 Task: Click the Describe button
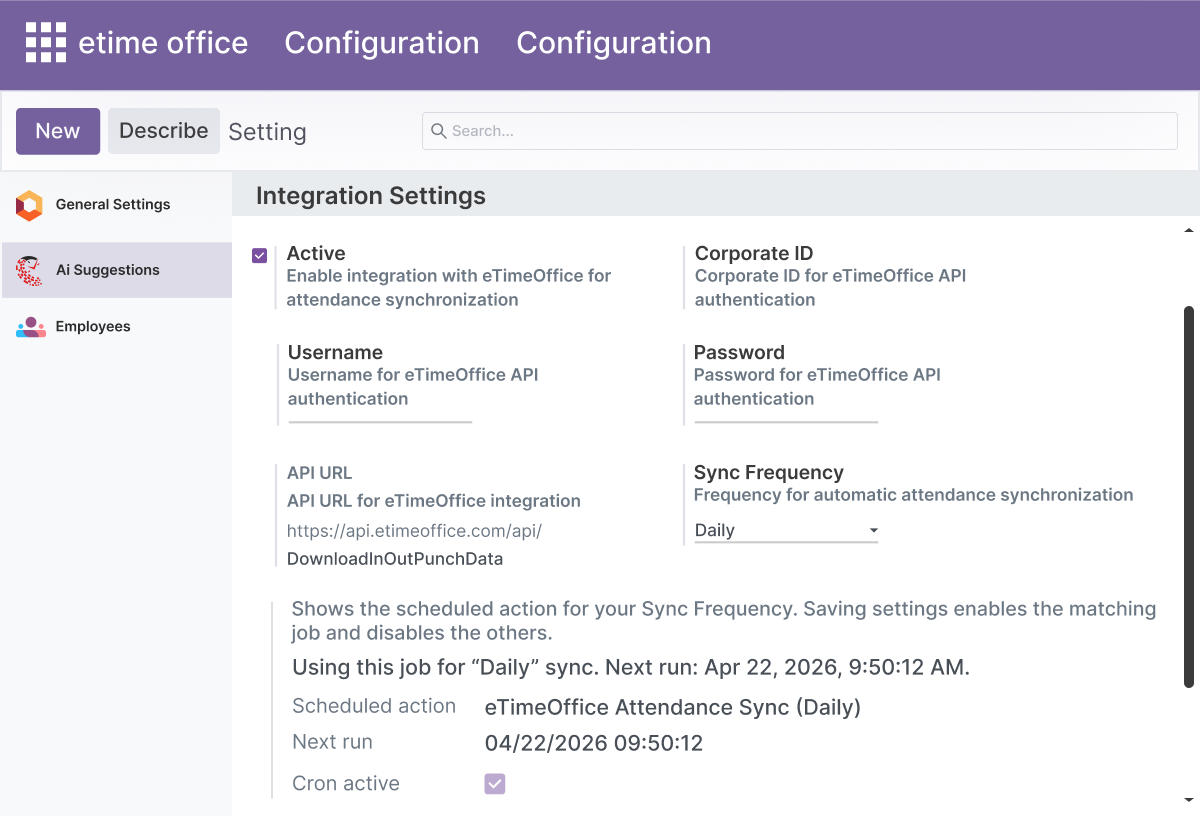(164, 131)
